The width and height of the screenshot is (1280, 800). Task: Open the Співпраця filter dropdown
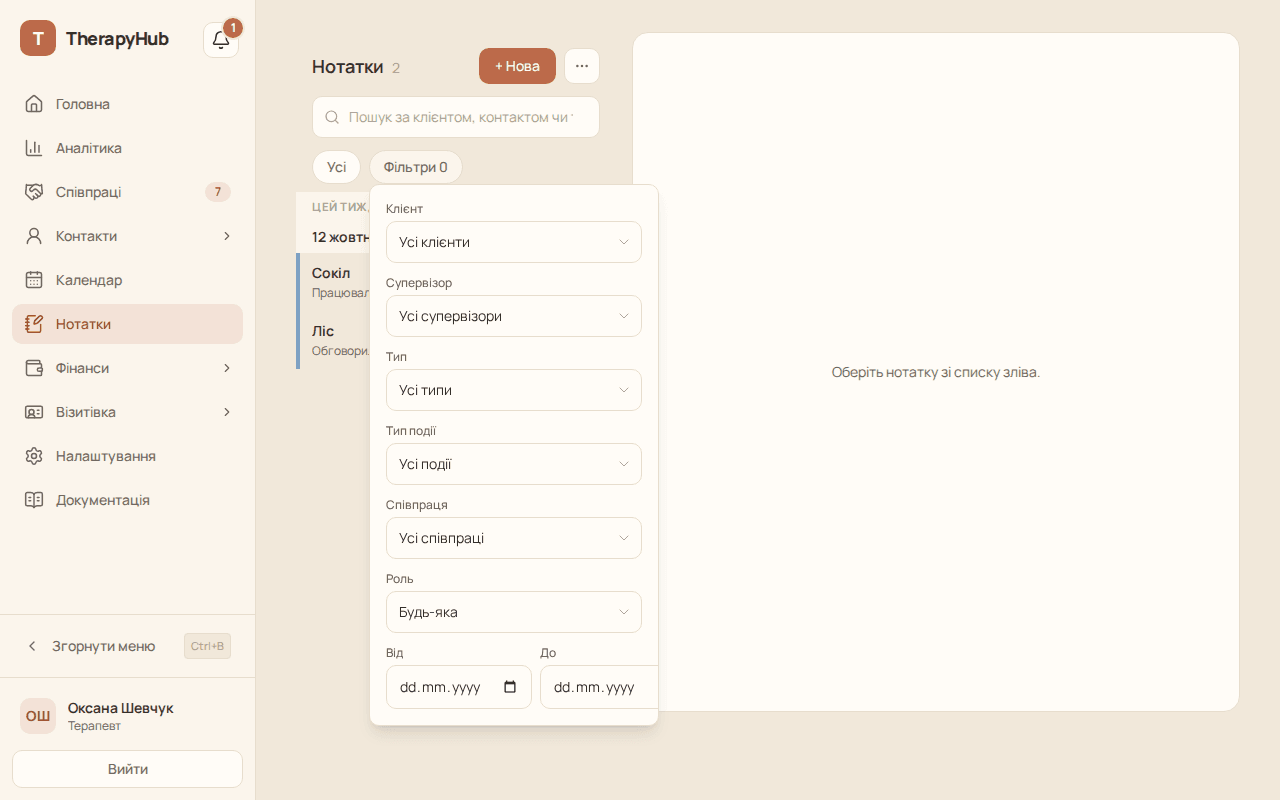[x=514, y=538]
